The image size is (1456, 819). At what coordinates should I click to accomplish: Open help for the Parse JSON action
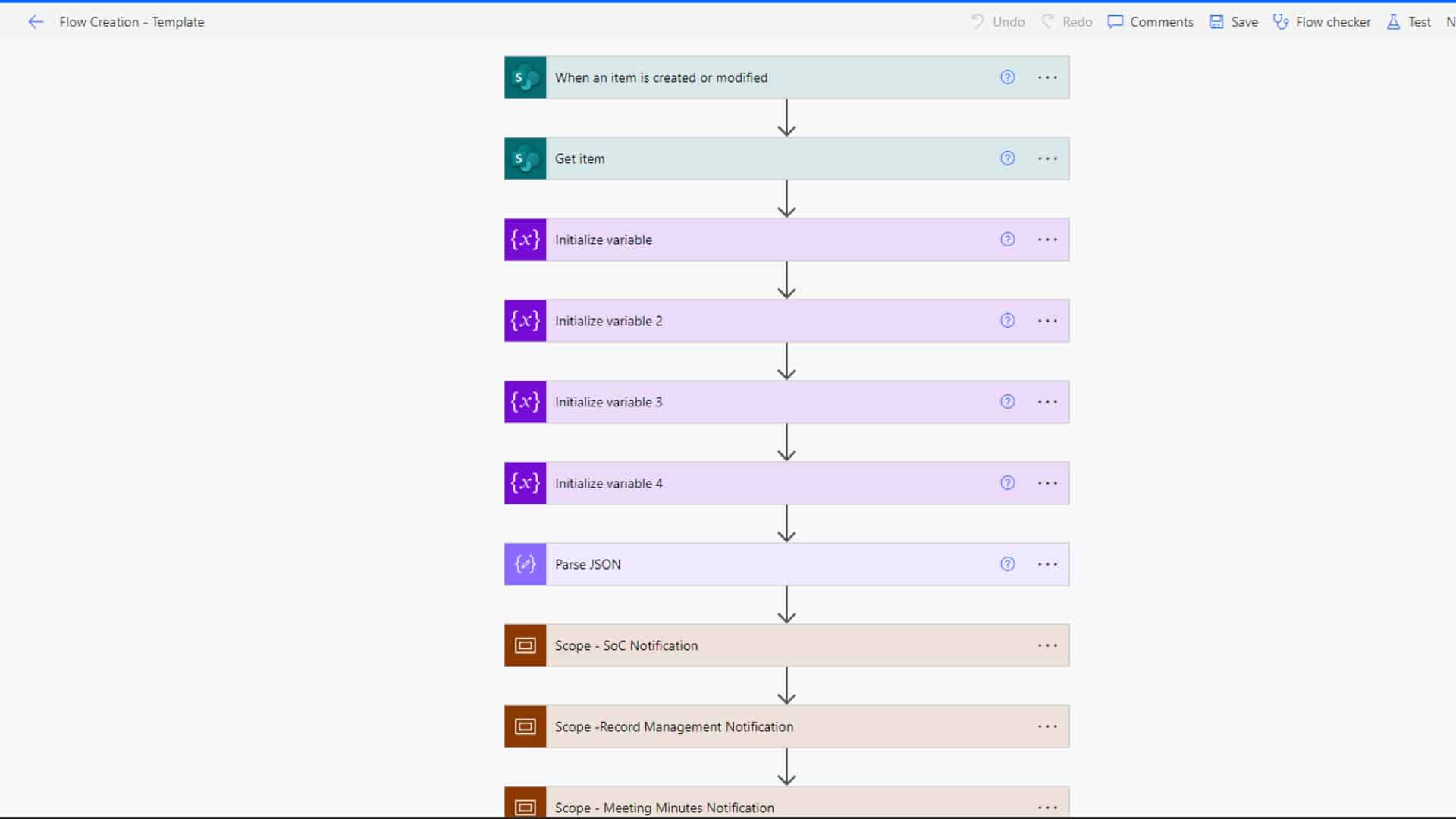coord(1007,563)
